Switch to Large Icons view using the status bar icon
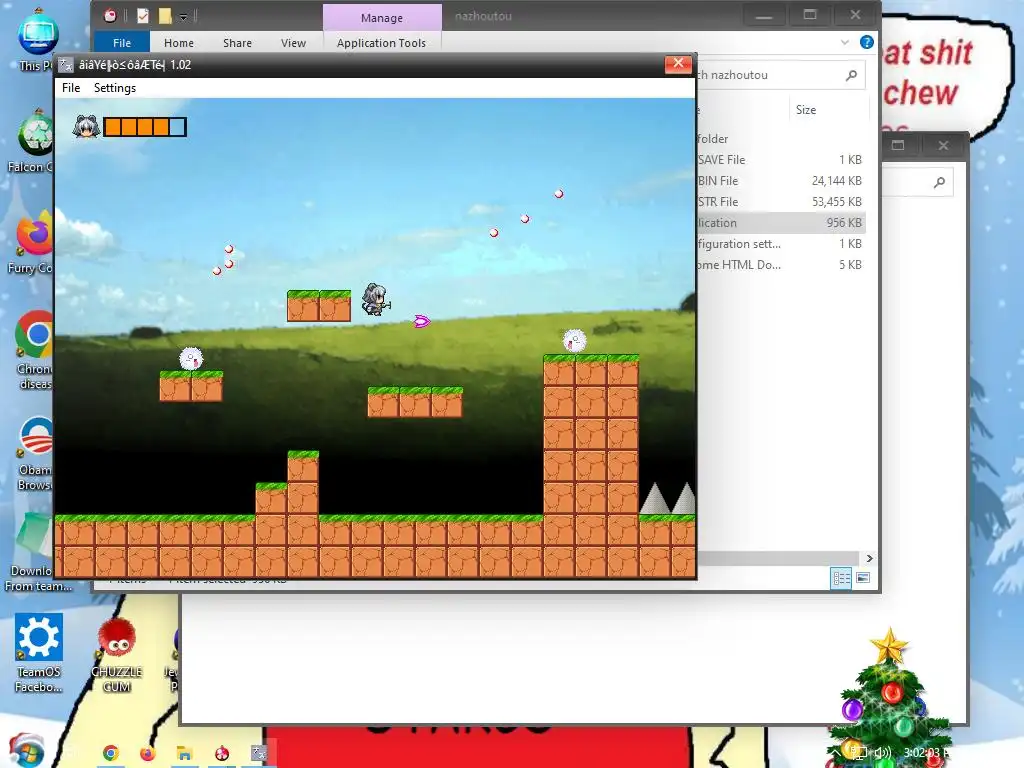Screen dimensions: 1024x768 coord(863,578)
